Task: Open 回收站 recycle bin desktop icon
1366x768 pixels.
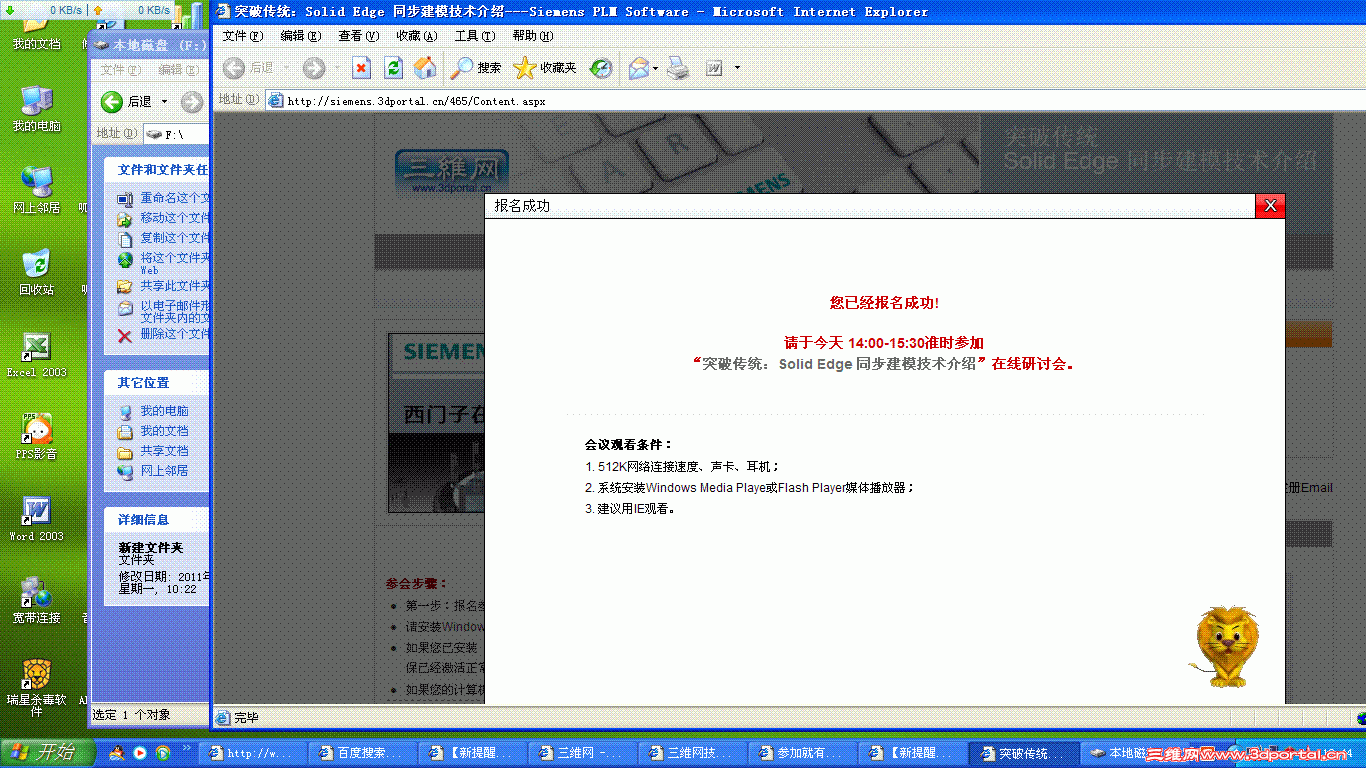Action: tap(37, 272)
